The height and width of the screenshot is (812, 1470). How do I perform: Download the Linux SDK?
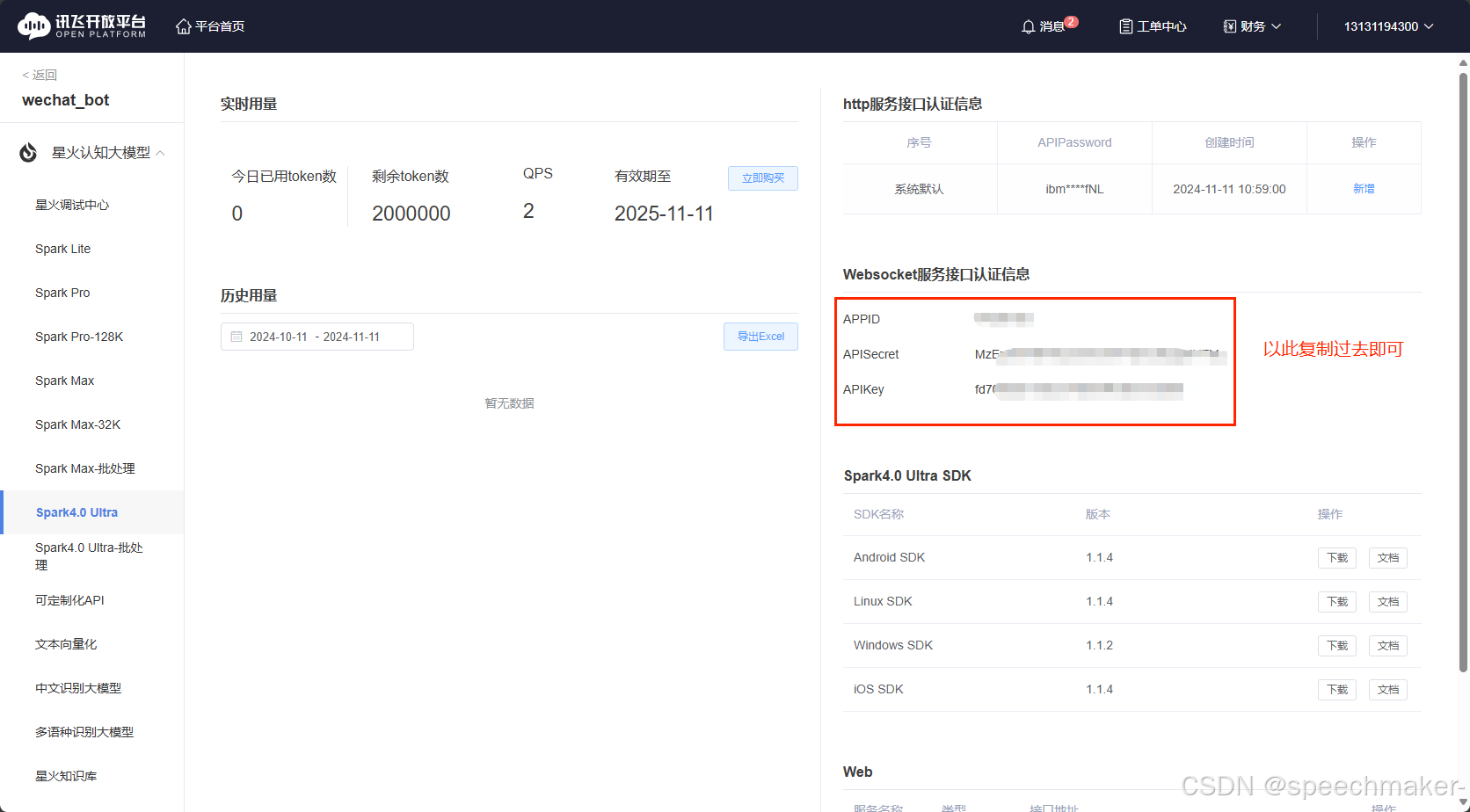(x=1337, y=602)
